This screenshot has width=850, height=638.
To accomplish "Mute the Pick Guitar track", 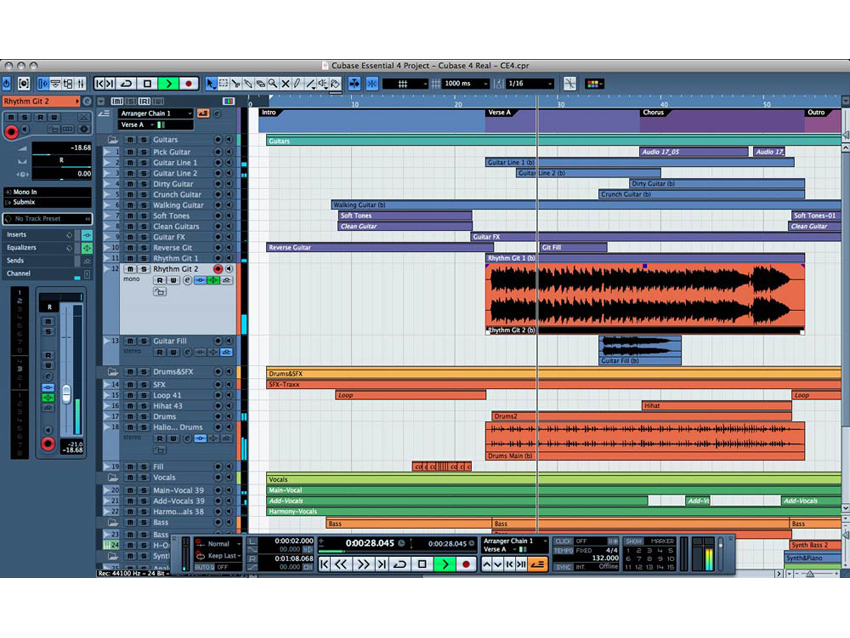I will tap(130, 152).
